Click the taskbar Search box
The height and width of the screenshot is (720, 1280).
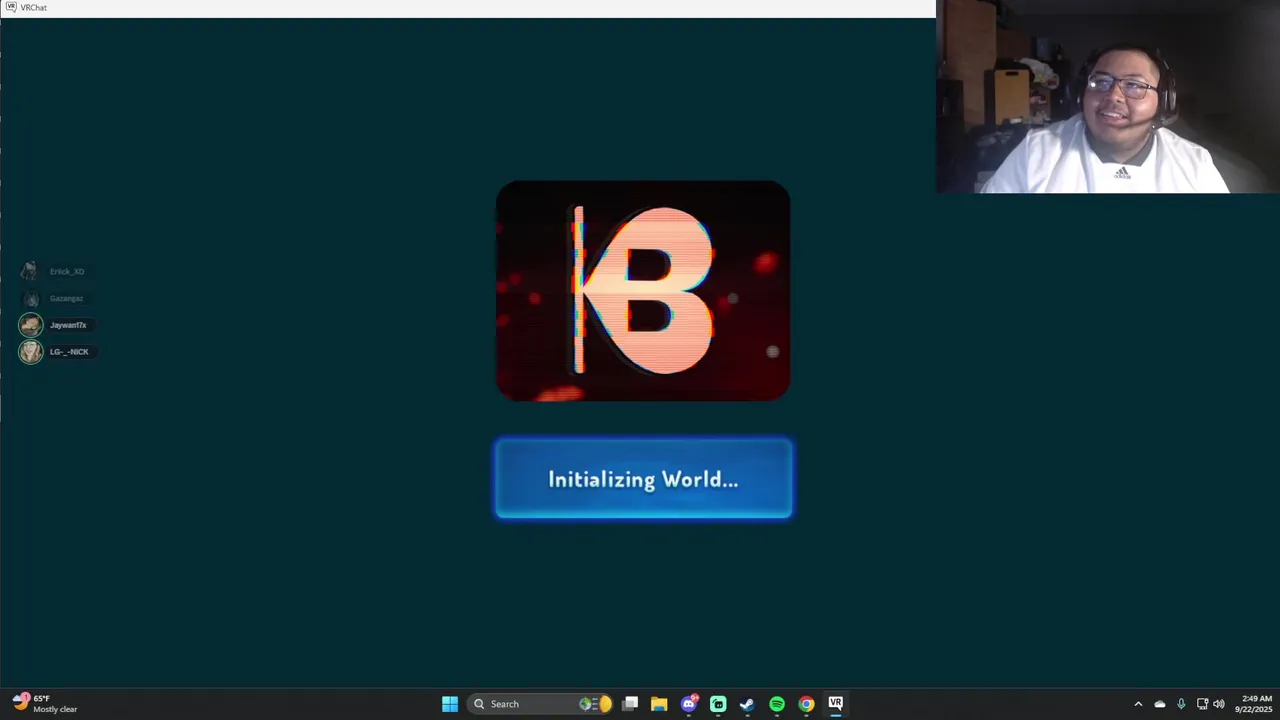(542, 704)
